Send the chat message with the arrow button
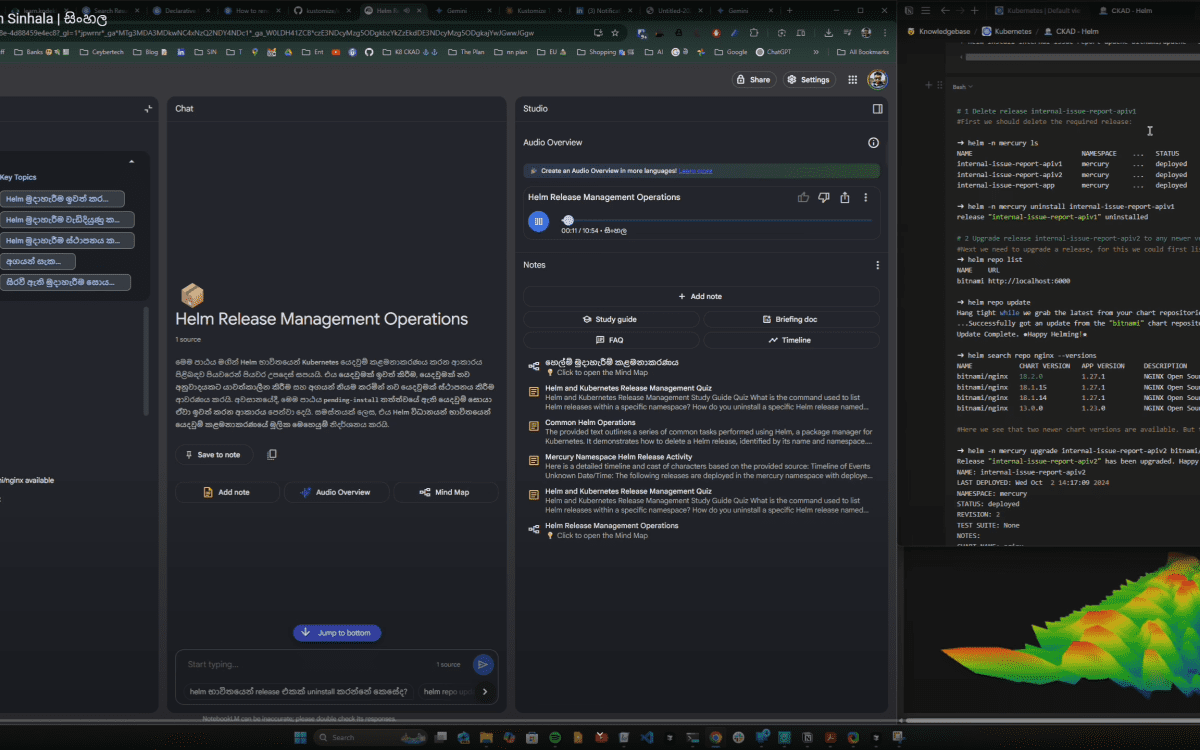This screenshot has height=750, width=1200. coord(483,664)
